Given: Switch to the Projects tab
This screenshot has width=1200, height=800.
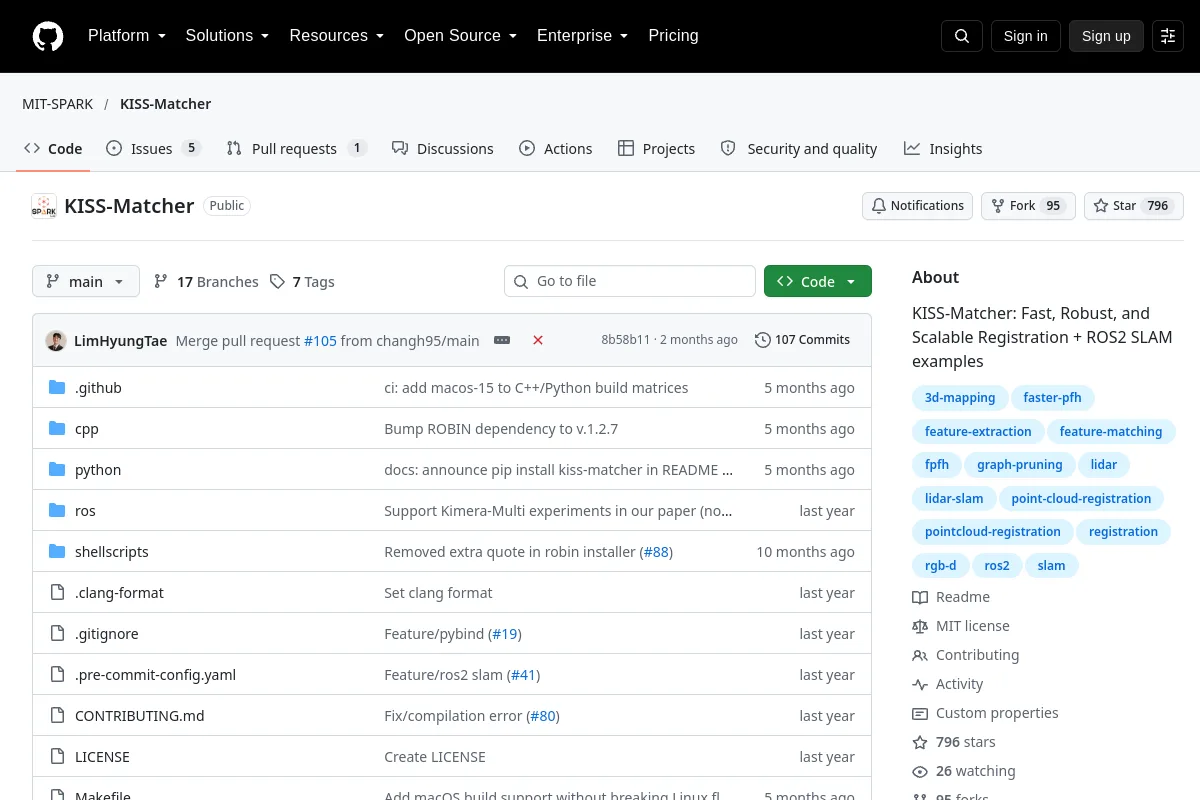Looking at the screenshot, I should point(656,148).
